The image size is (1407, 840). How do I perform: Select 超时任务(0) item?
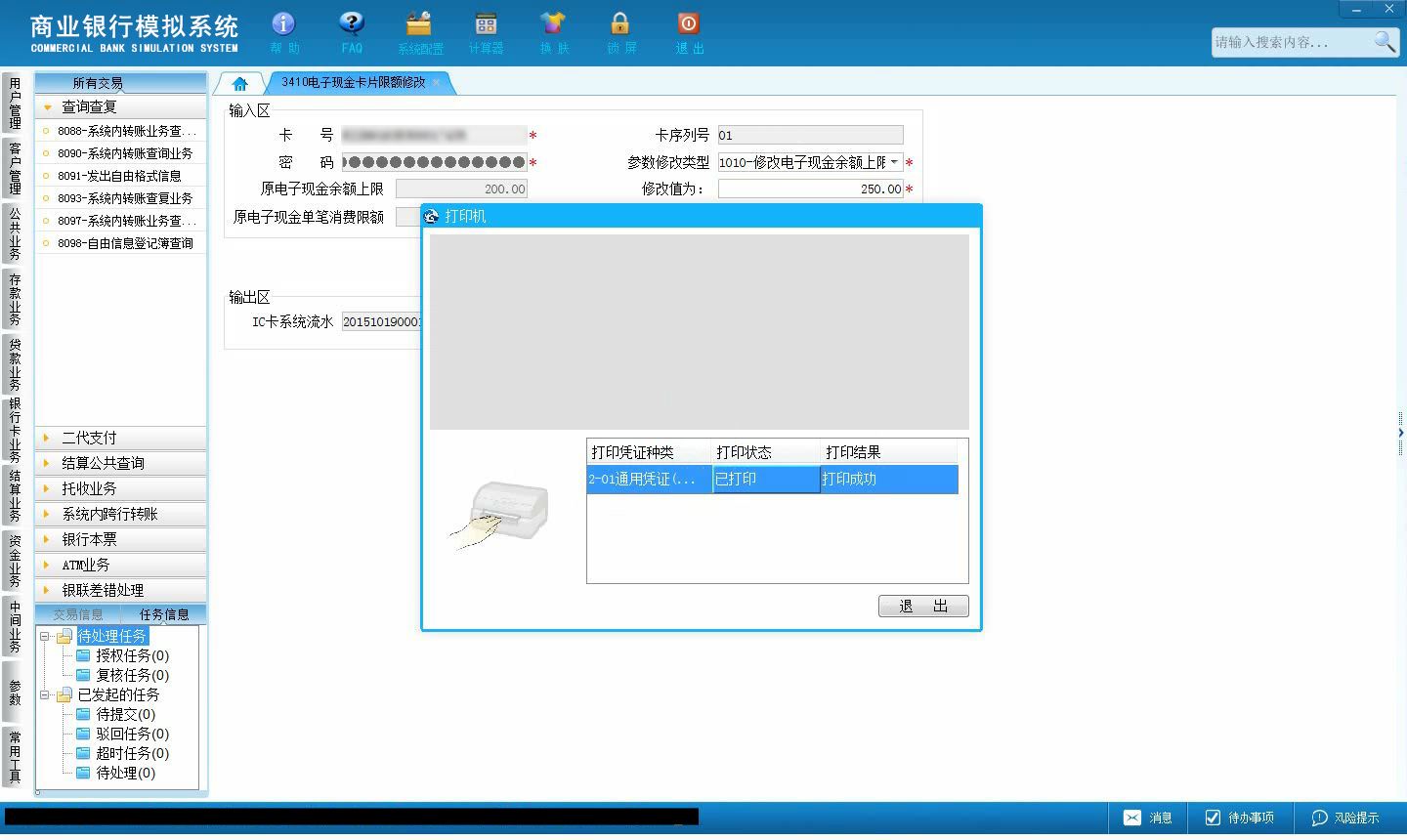click(x=122, y=753)
